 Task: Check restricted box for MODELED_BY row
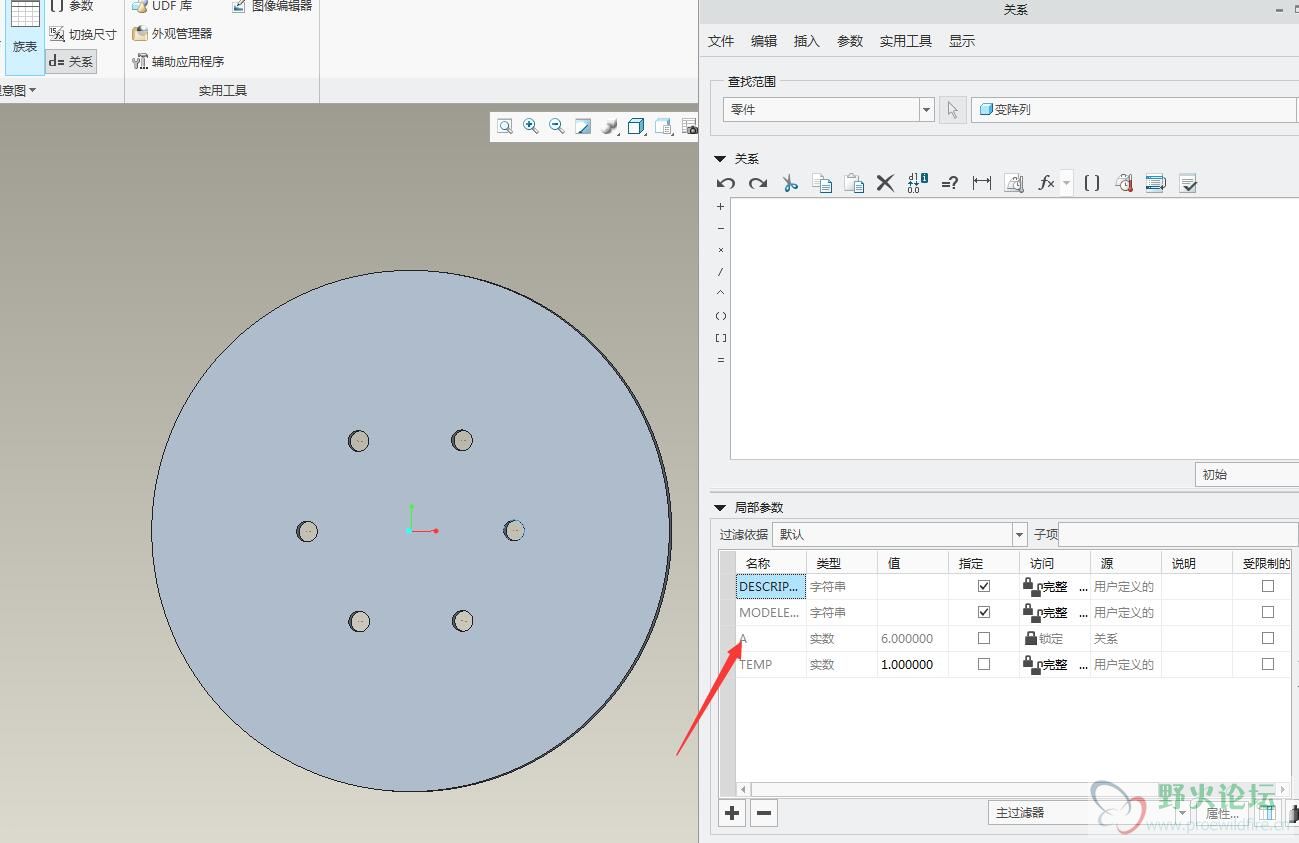click(1268, 612)
